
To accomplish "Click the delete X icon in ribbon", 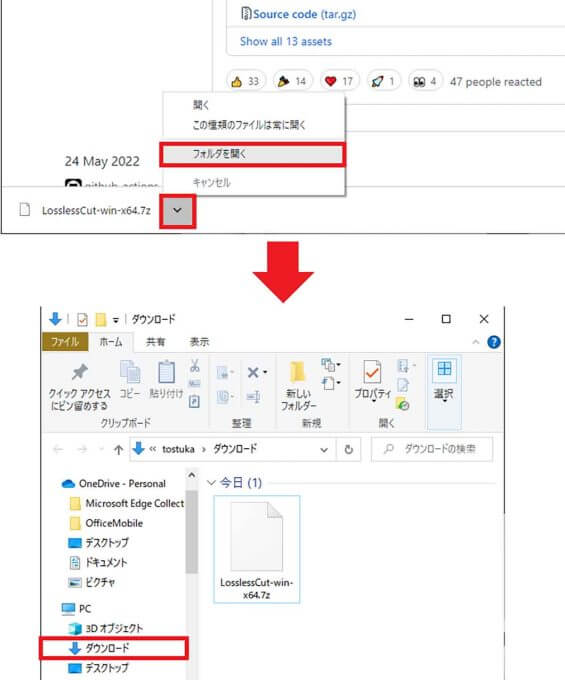I will coord(253,373).
